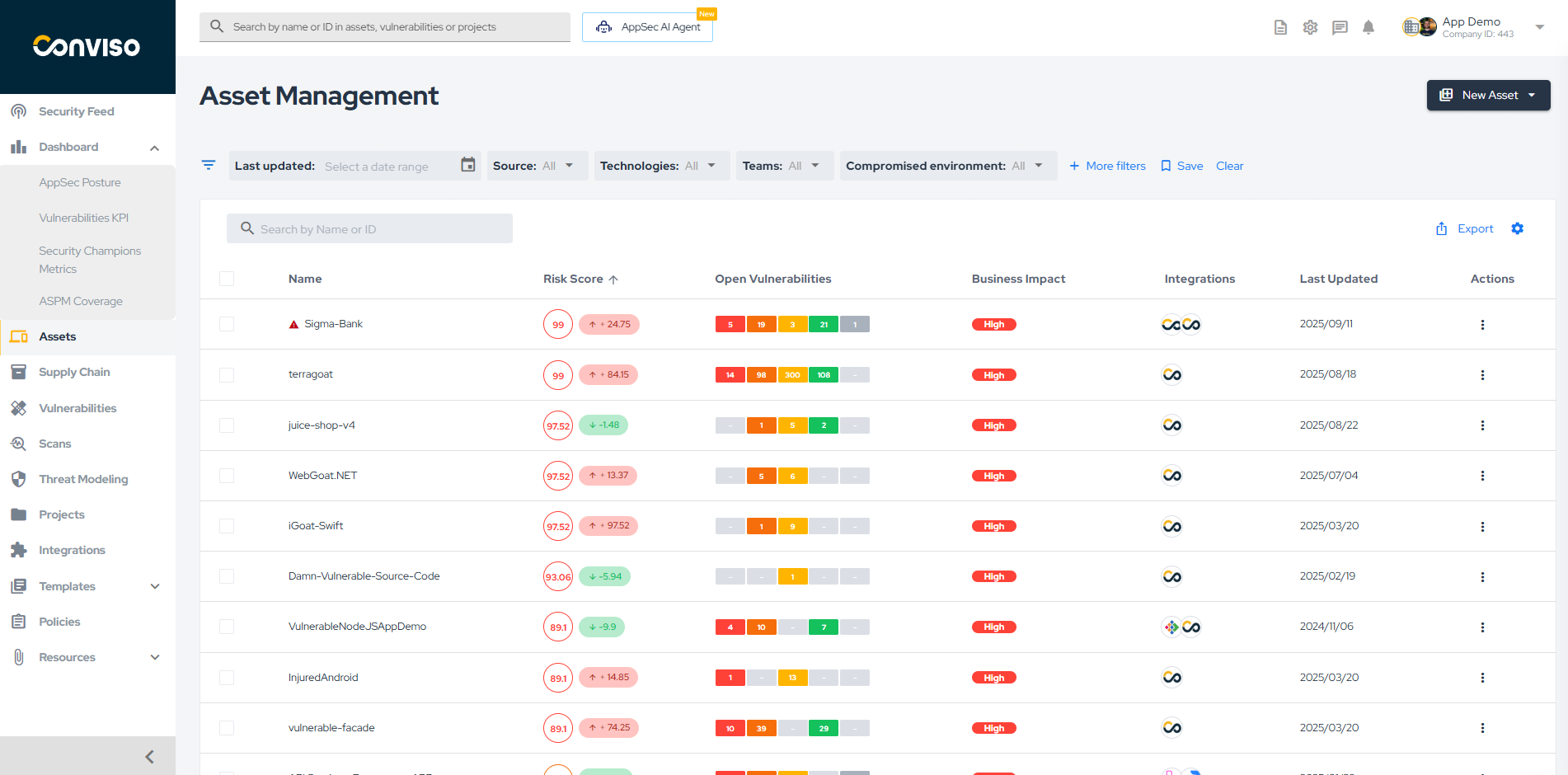Image resolution: width=1568 pixels, height=775 pixels.
Task: Open the Vulnerabilities section
Action: pos(77,407)
